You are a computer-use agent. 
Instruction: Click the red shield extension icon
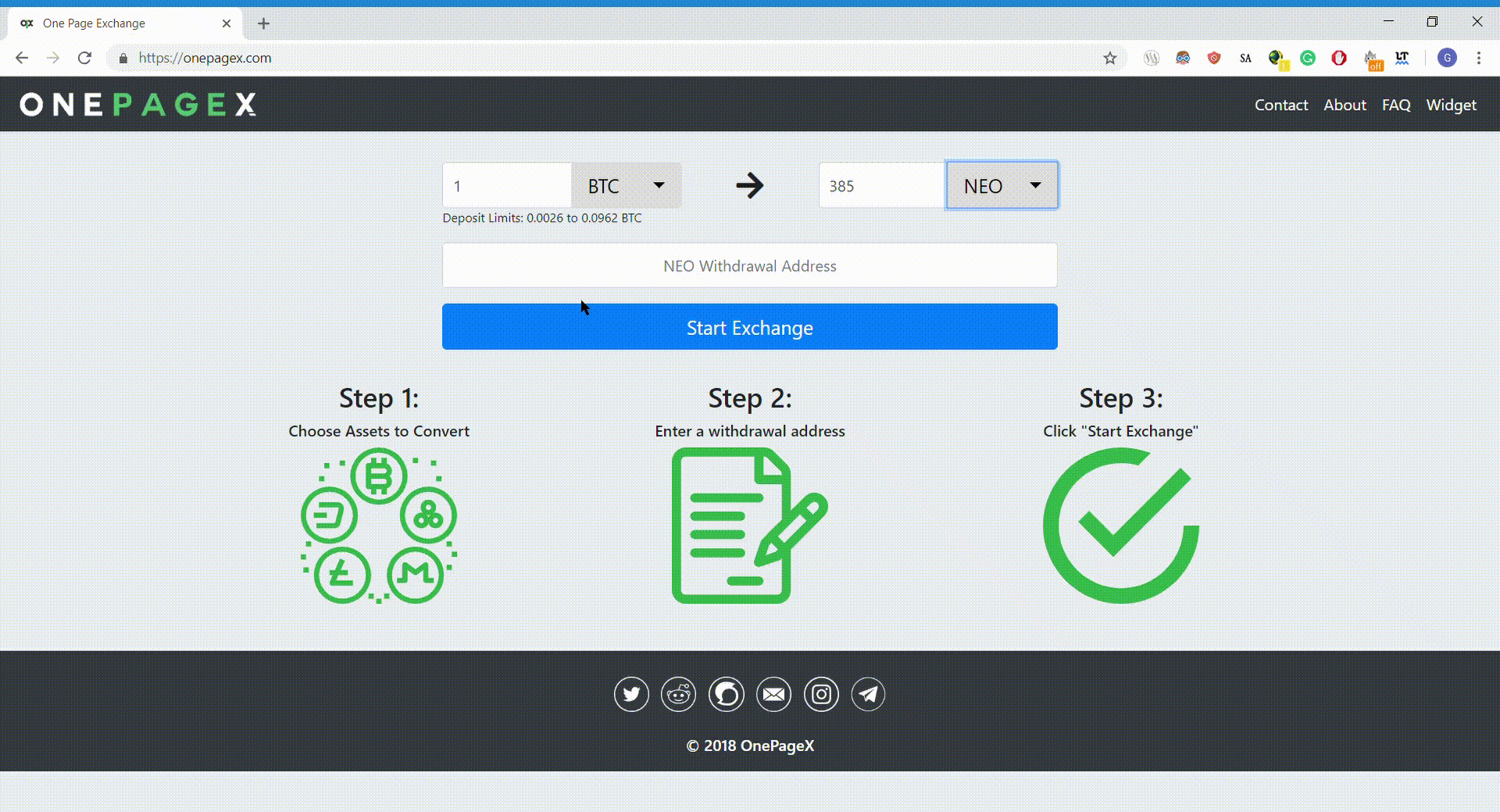point(1214,58)
